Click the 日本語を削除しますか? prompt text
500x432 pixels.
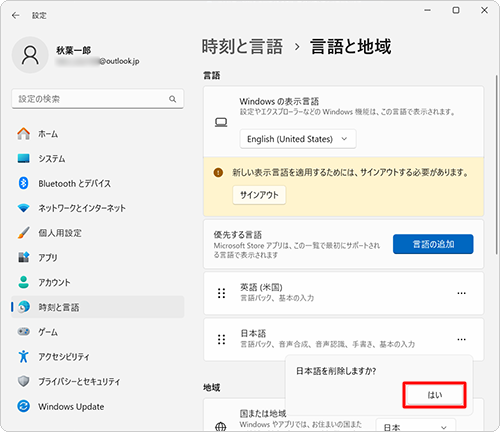pos(336,371)
